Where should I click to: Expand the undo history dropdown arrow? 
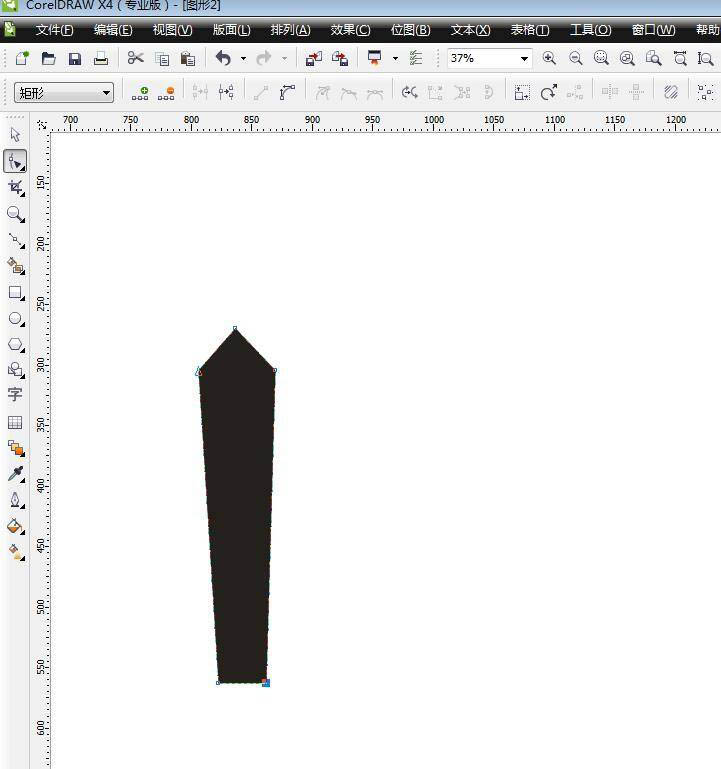[x=243, y=59]
